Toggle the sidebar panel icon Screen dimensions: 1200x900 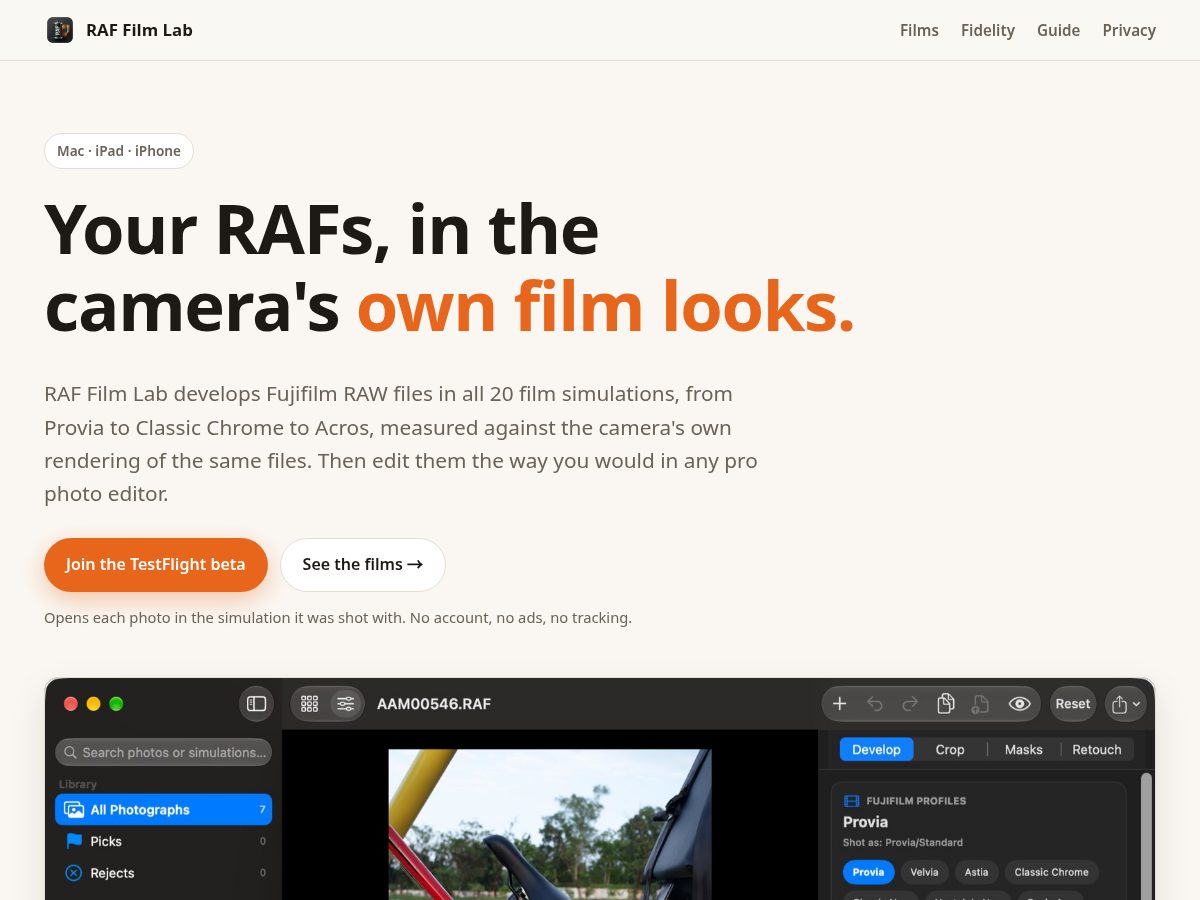[x=257, y=704]
